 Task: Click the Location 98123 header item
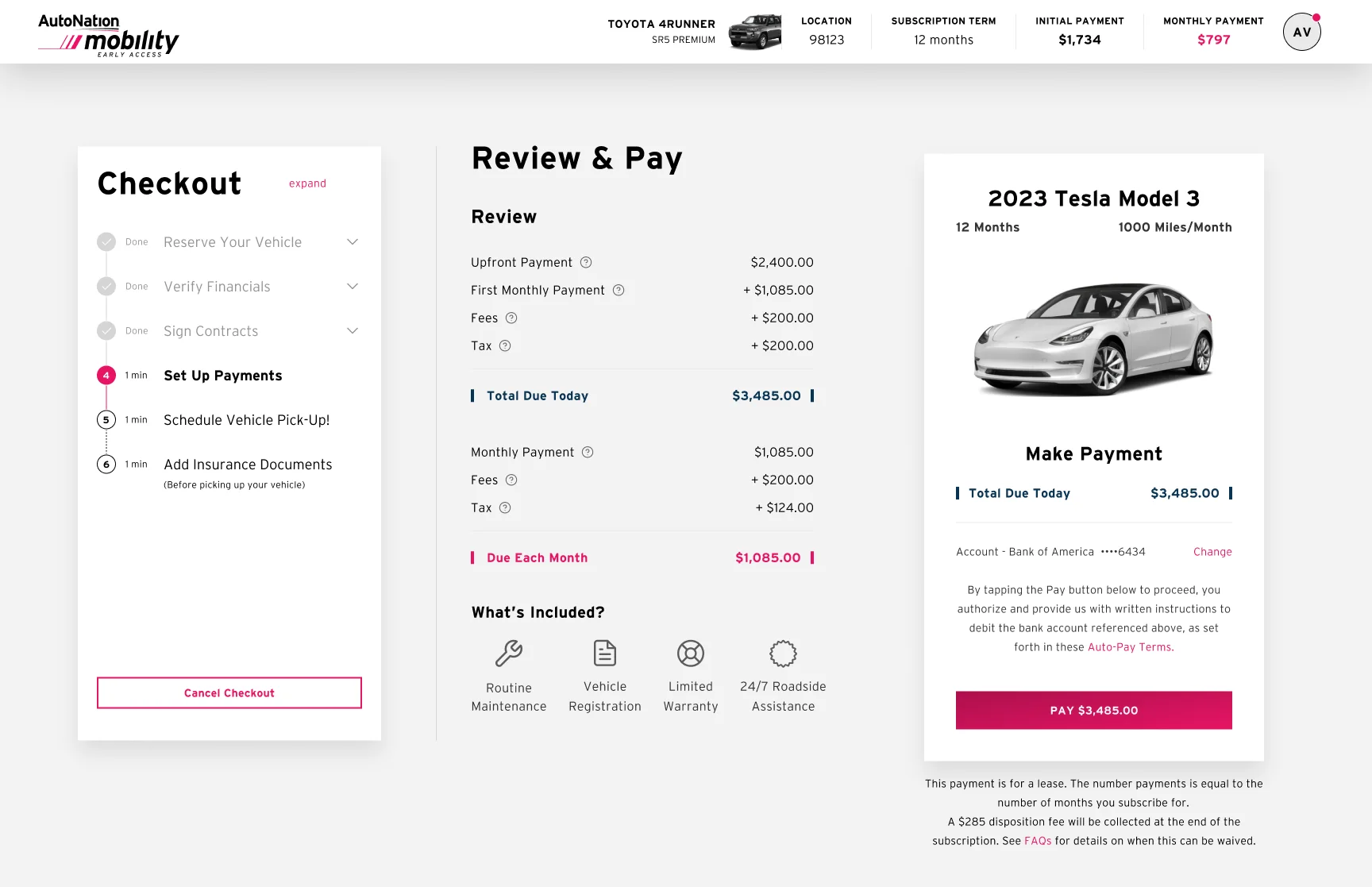click(x=827, y=32)
